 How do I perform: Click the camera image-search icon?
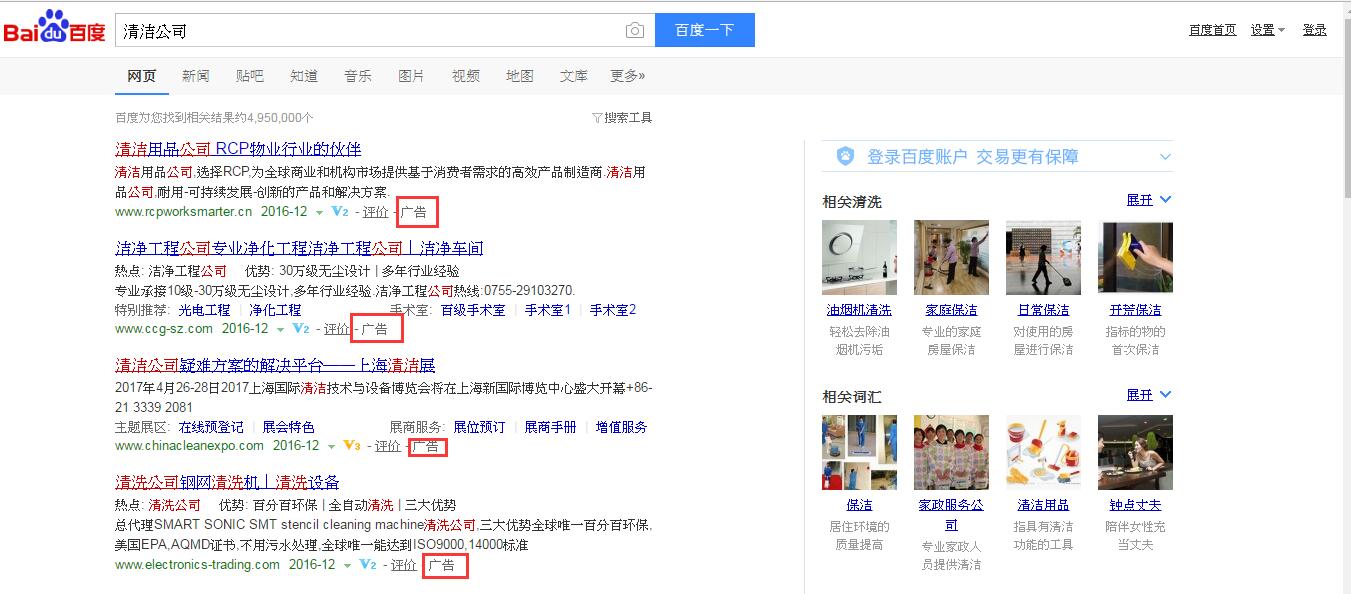(x=635, y=31)
